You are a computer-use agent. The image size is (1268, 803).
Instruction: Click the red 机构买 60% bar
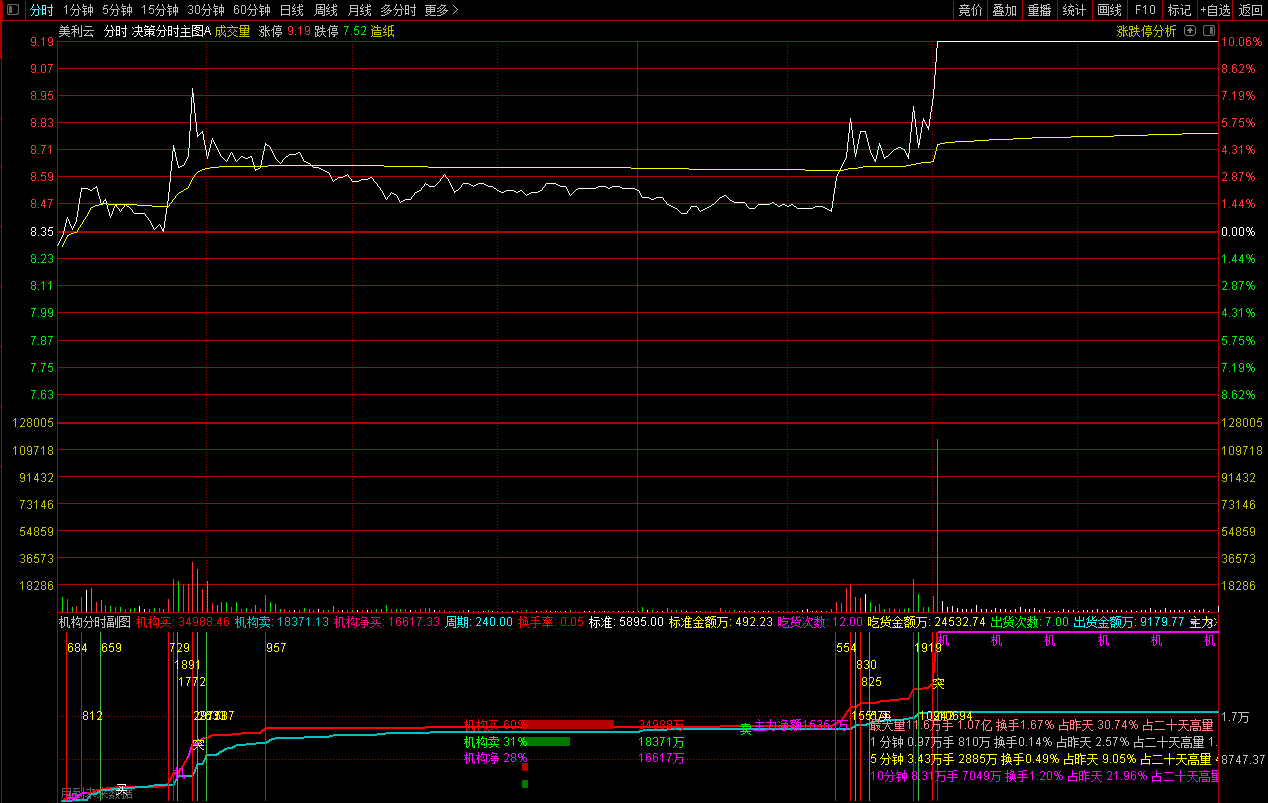point(568,724)
